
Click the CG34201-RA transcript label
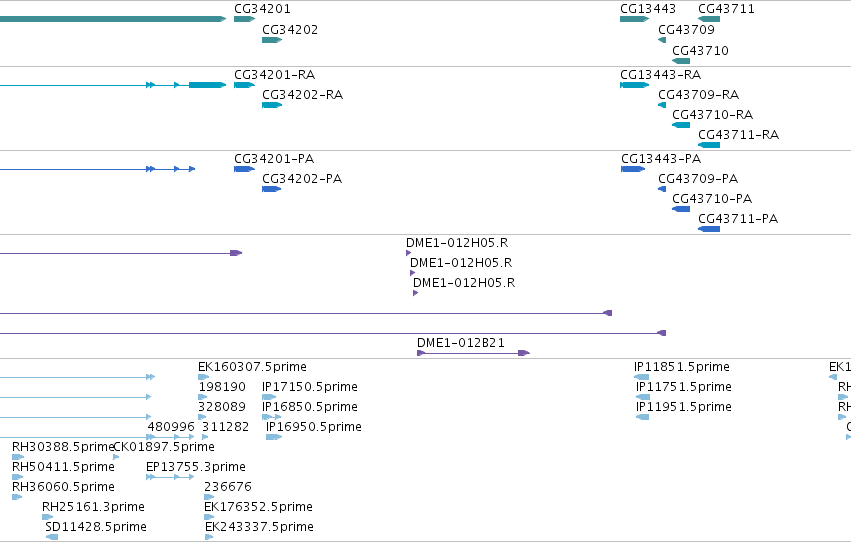(x=274, y=74)
